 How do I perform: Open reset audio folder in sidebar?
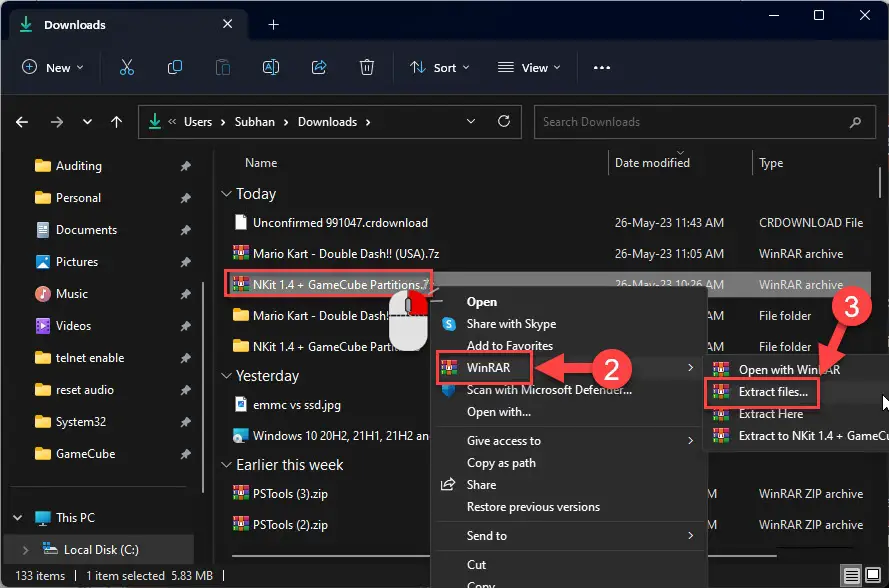[84, 390]
